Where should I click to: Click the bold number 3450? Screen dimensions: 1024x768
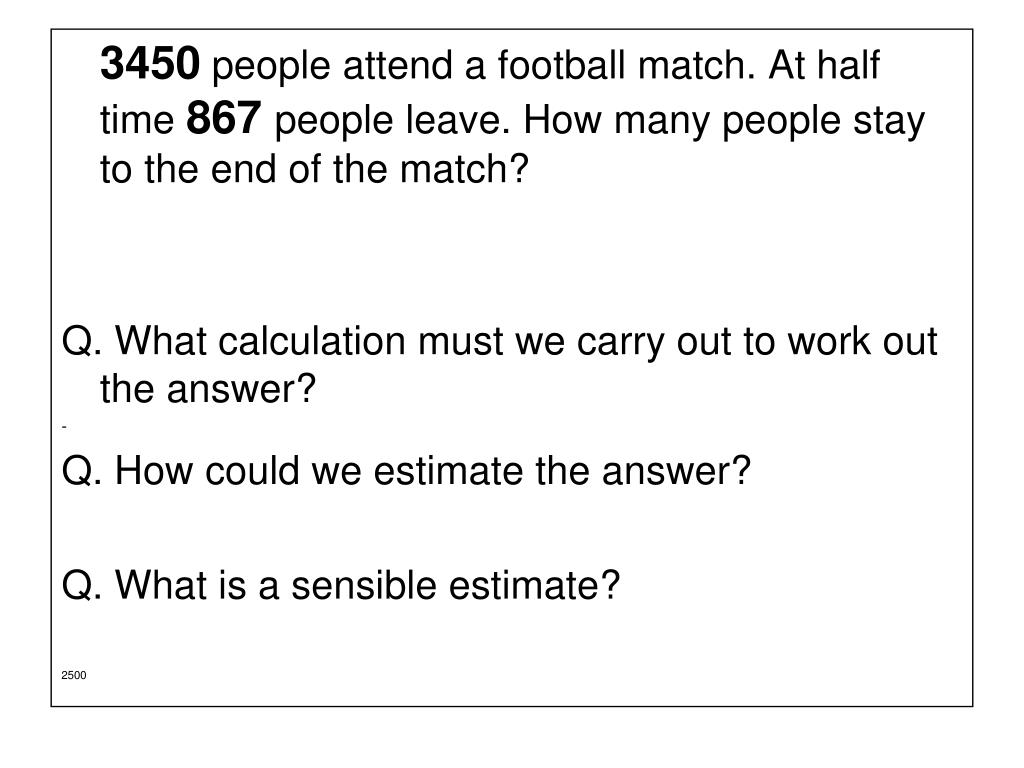point(150,63)
